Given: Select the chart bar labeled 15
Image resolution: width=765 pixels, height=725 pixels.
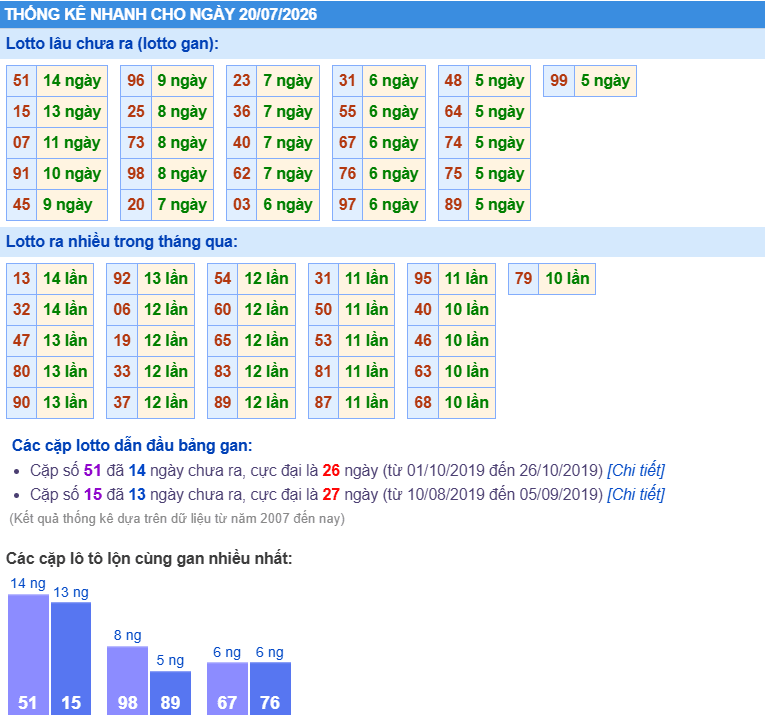Looking at the screenshot, I should coord(71,659).
